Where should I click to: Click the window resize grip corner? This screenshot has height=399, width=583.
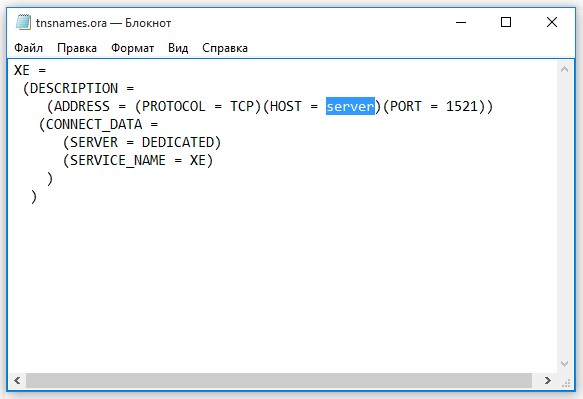pyautogui.click(x=566, y=382)
